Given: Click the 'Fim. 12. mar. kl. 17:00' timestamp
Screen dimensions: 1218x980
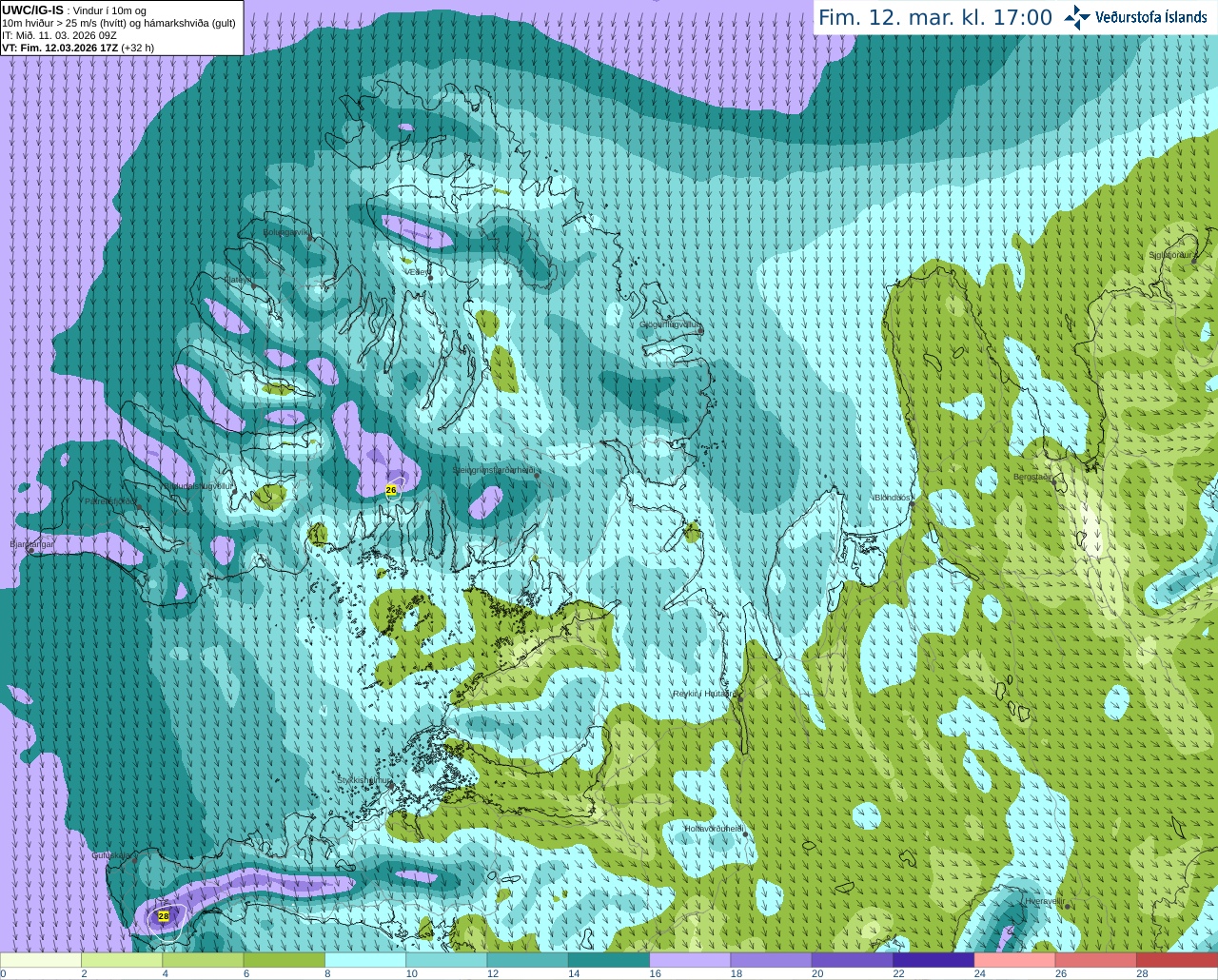Looking at the screenshot, I should (935, 17).
